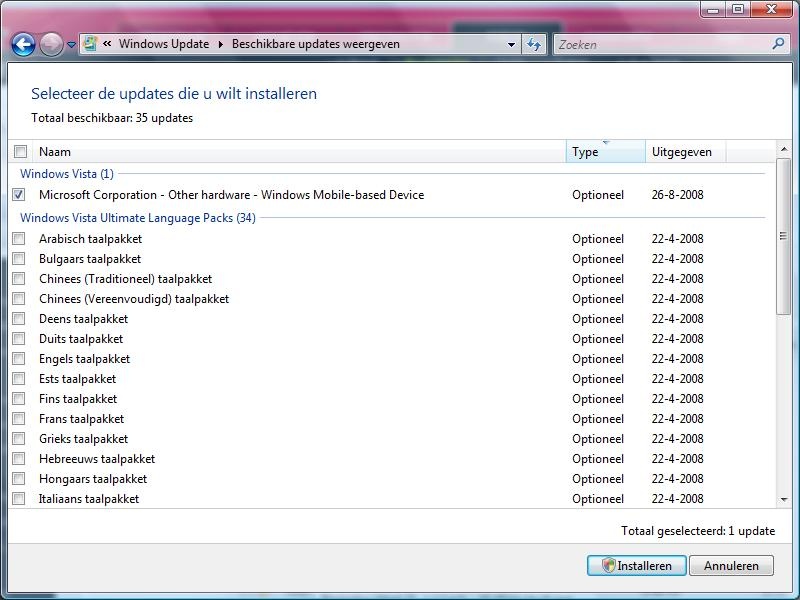800x600 pixels.
Task: Click the shield icon on the Installeren button
Action: point(608,565)
